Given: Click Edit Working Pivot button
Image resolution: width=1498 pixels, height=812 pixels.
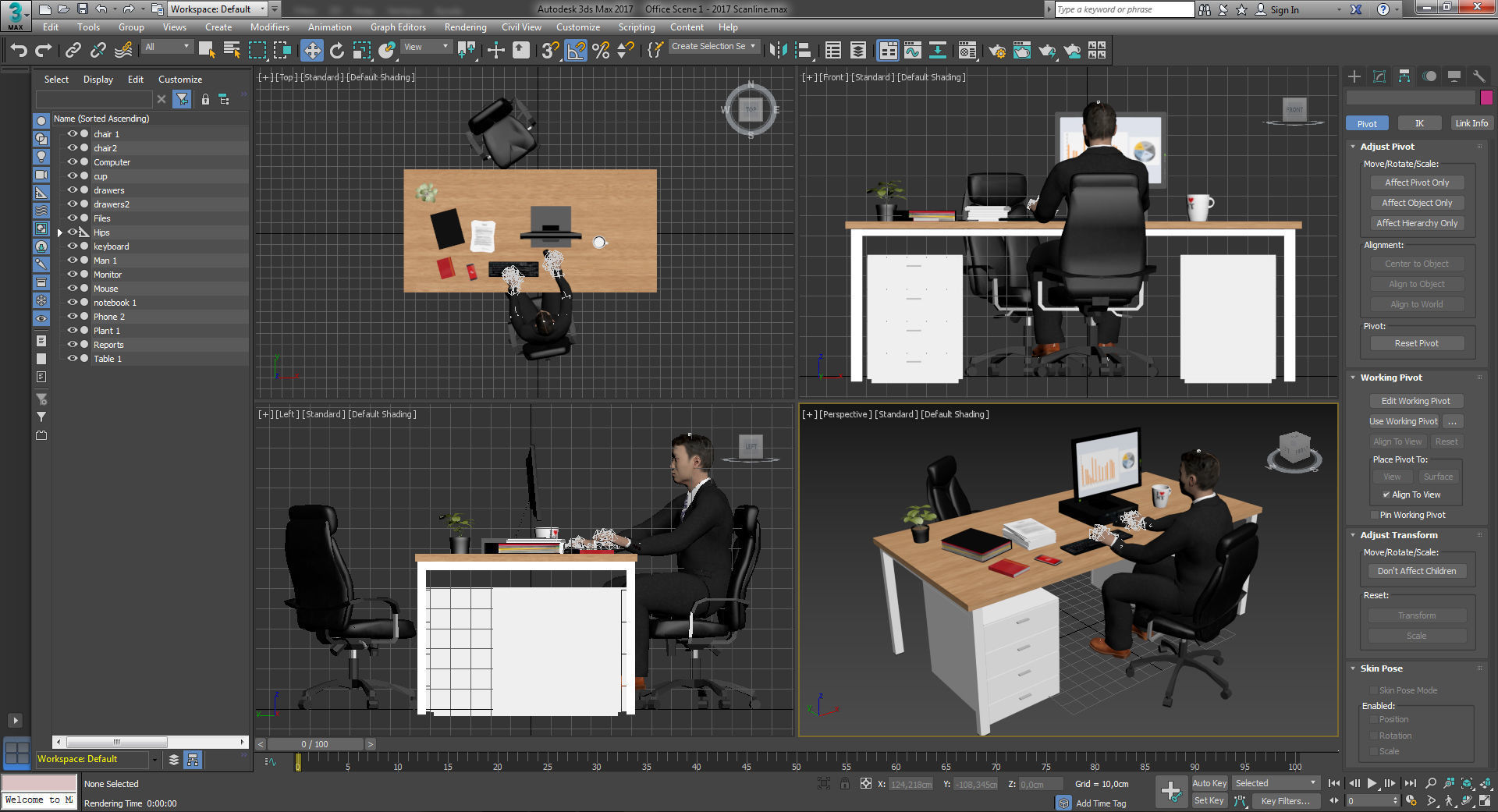Looking at the screenshot, I should 1416,401.
